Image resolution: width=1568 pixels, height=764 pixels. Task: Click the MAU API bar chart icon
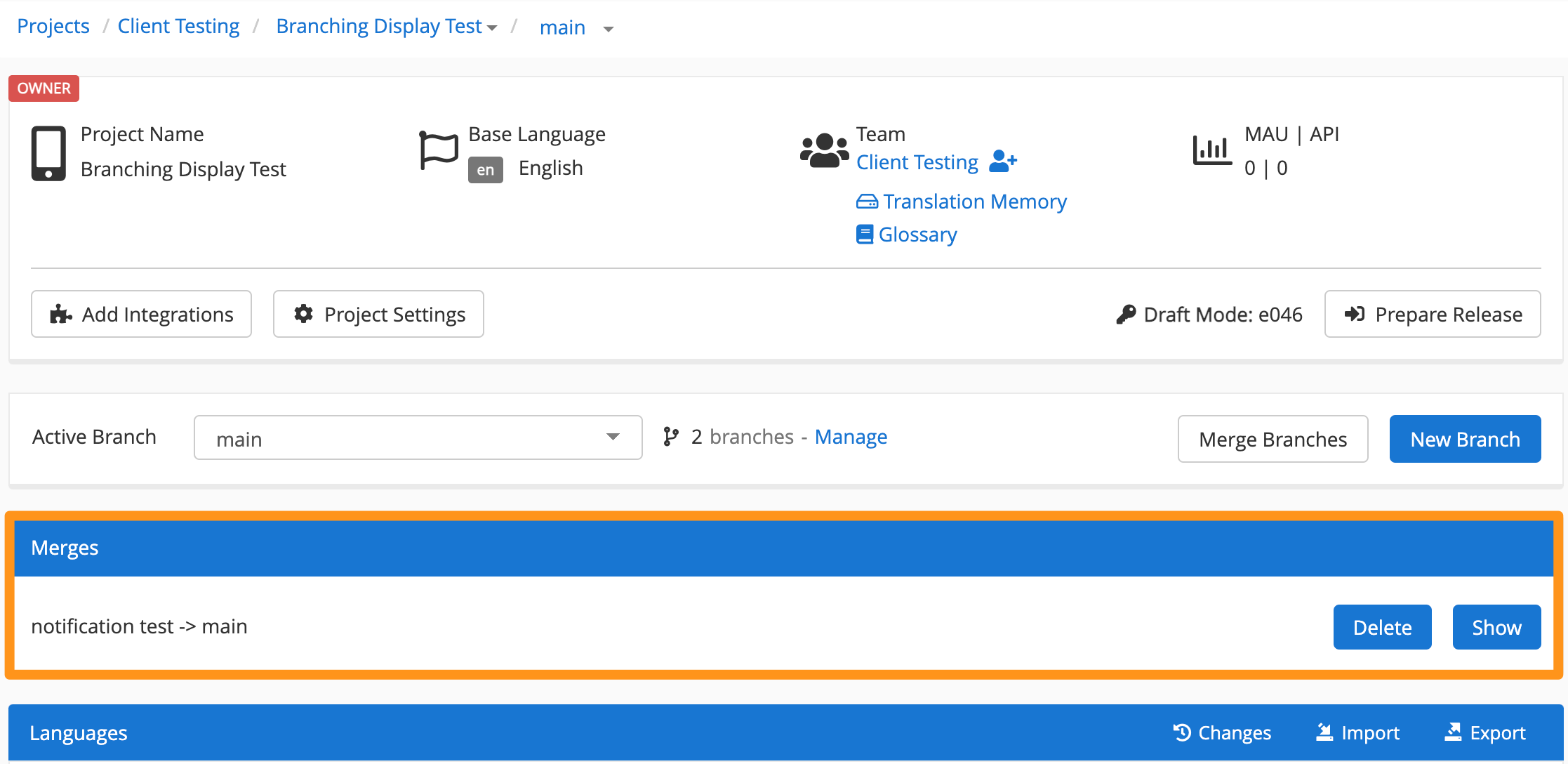[1212, 150]
